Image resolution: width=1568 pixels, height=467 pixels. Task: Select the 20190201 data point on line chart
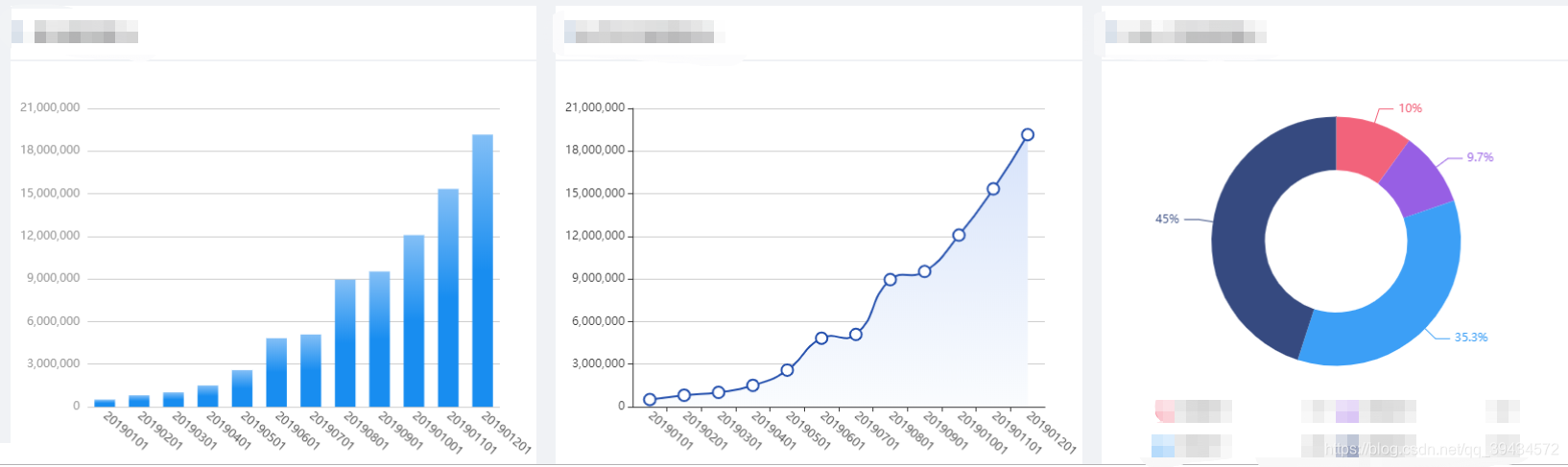[684, 395]
